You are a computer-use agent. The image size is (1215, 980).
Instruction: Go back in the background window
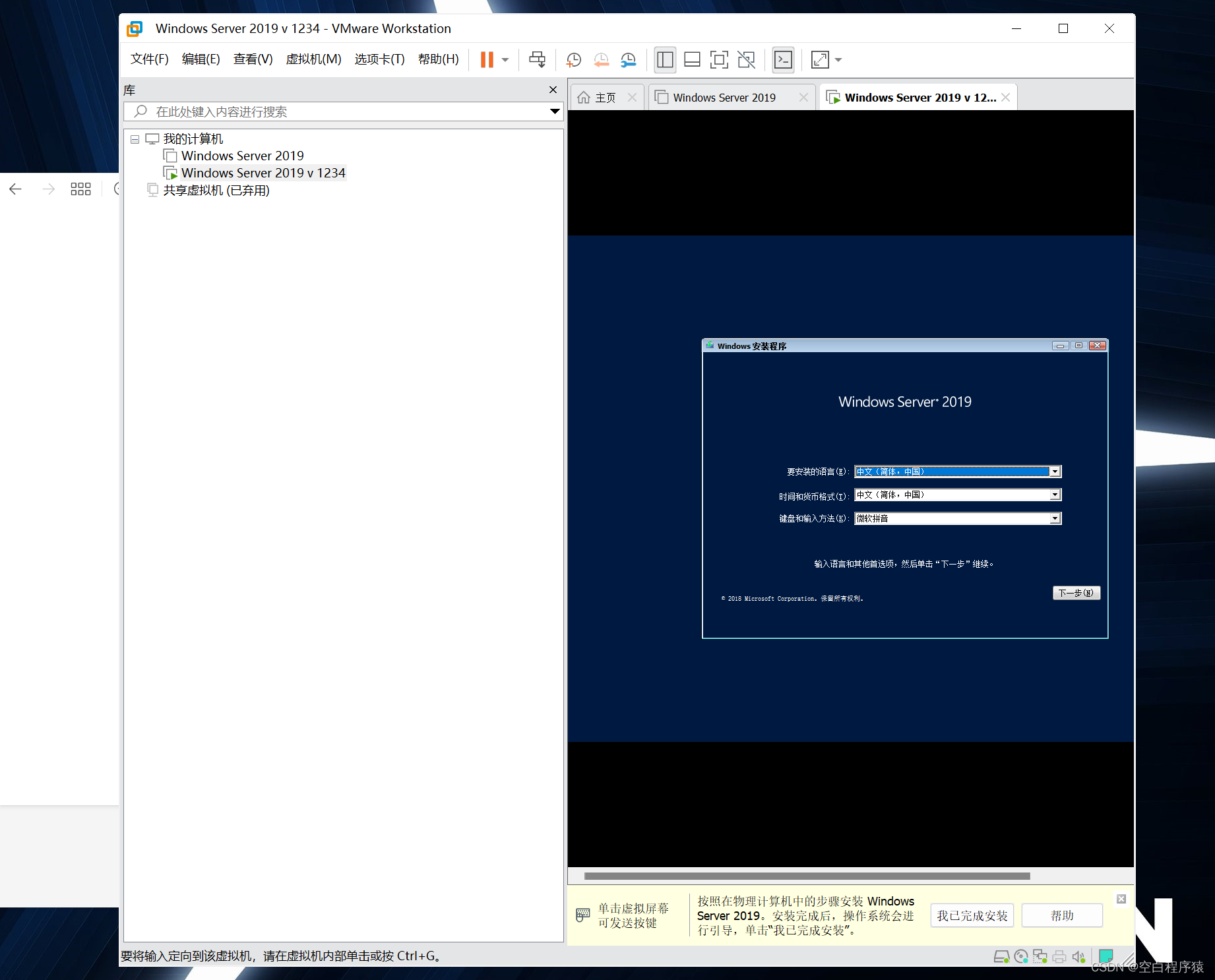pos(16,189)
